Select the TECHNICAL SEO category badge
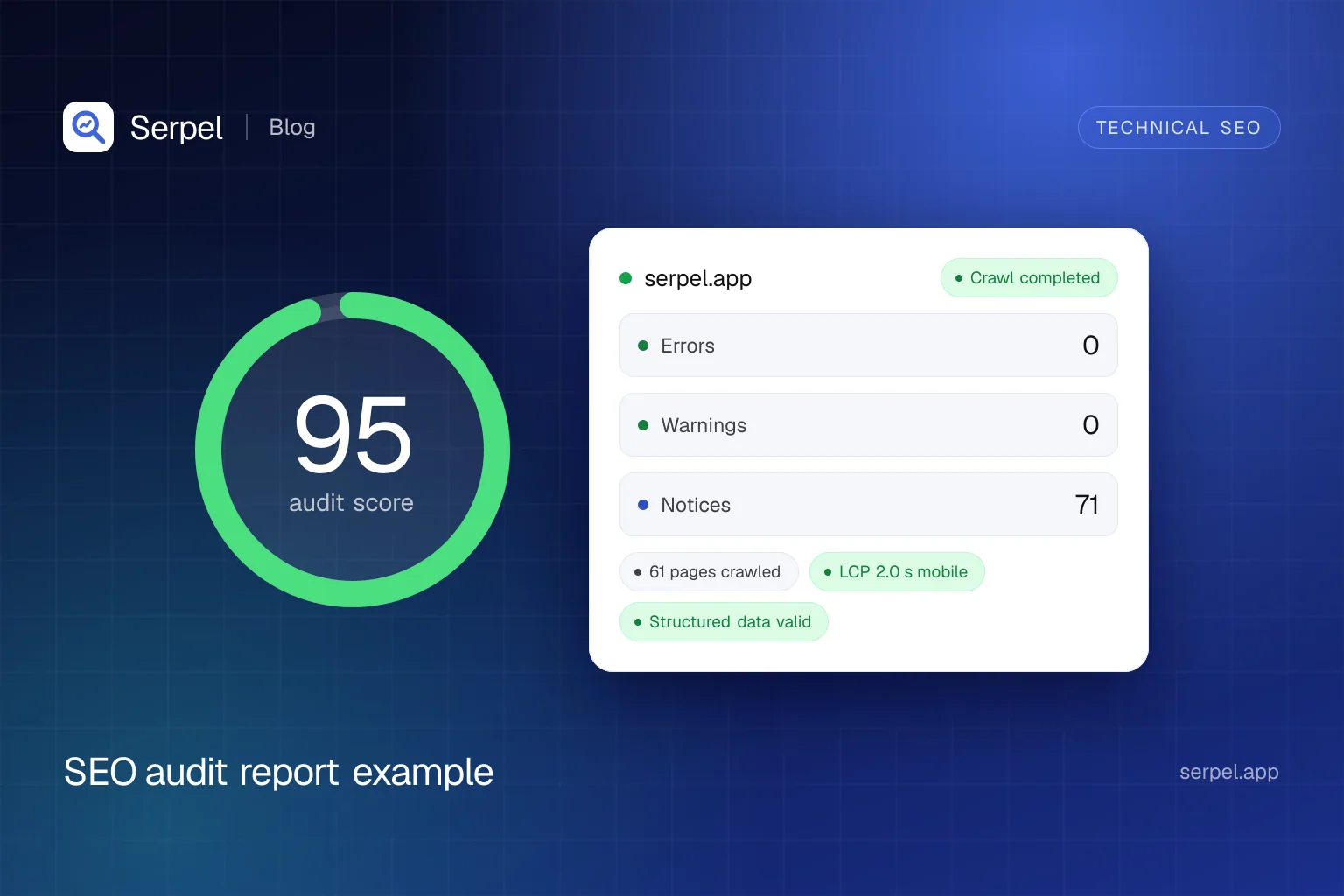 pyautogui.click(x=1179, y=128)
